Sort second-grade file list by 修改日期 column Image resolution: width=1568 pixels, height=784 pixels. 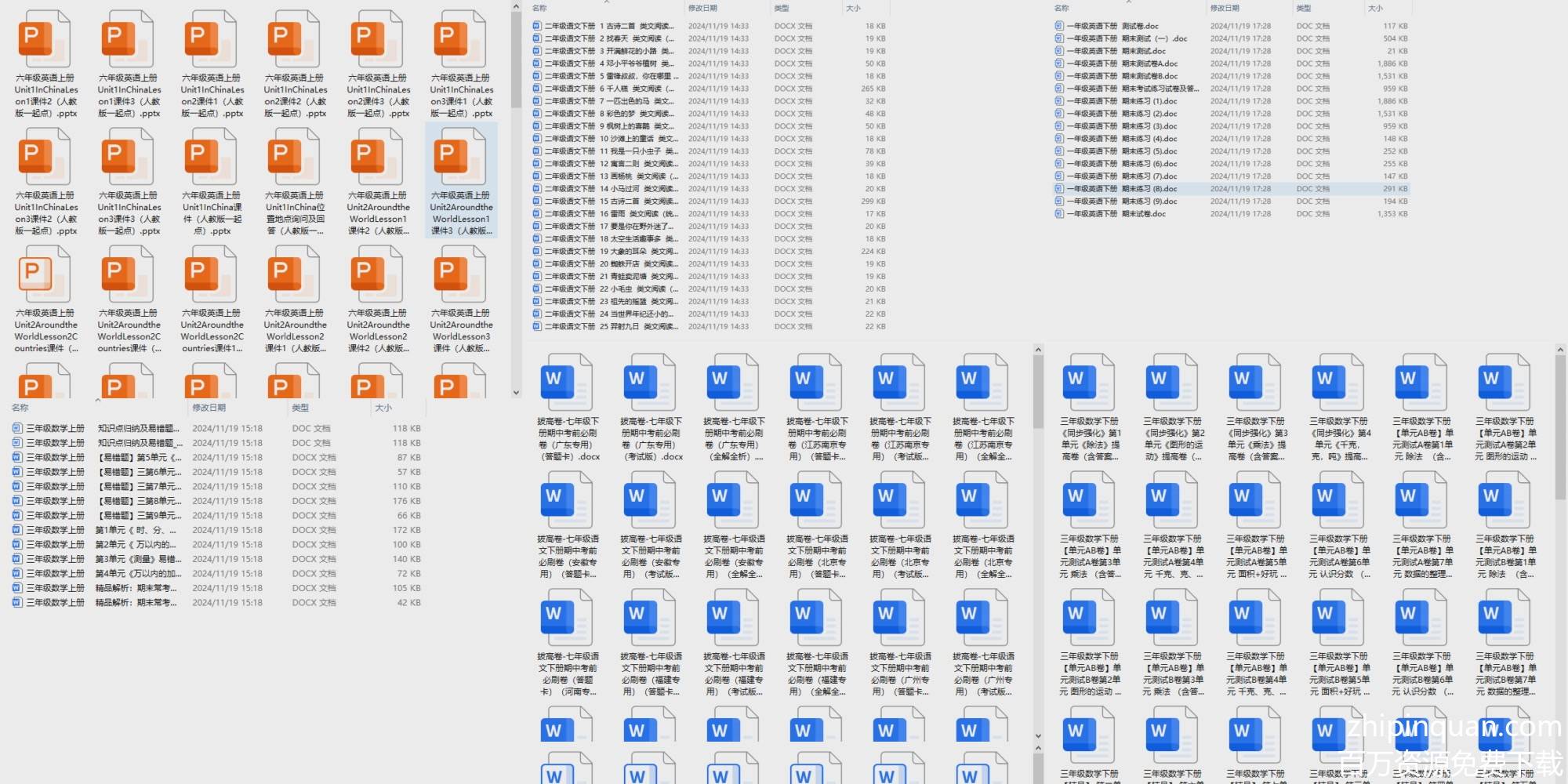[x=702, y=8]
